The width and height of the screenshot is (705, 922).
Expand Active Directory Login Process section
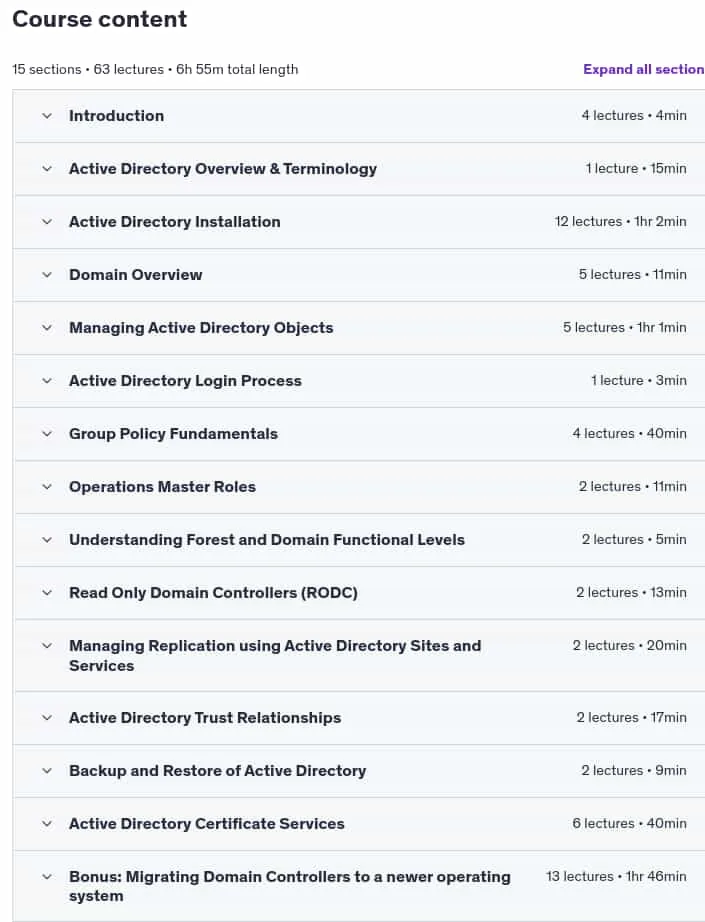(359, 380)
